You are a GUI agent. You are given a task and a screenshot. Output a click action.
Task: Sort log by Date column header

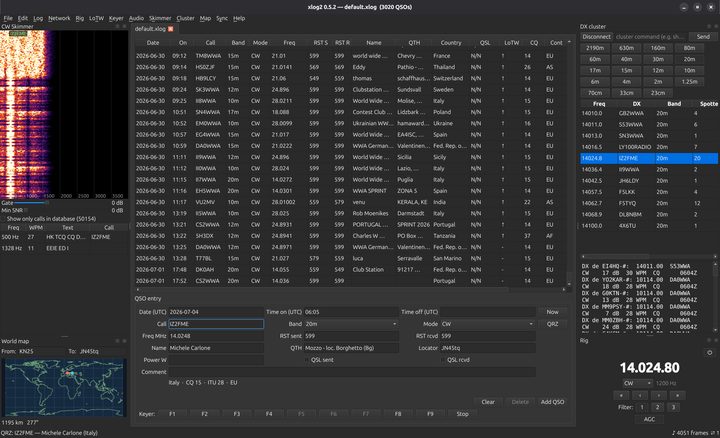point(153,43)
